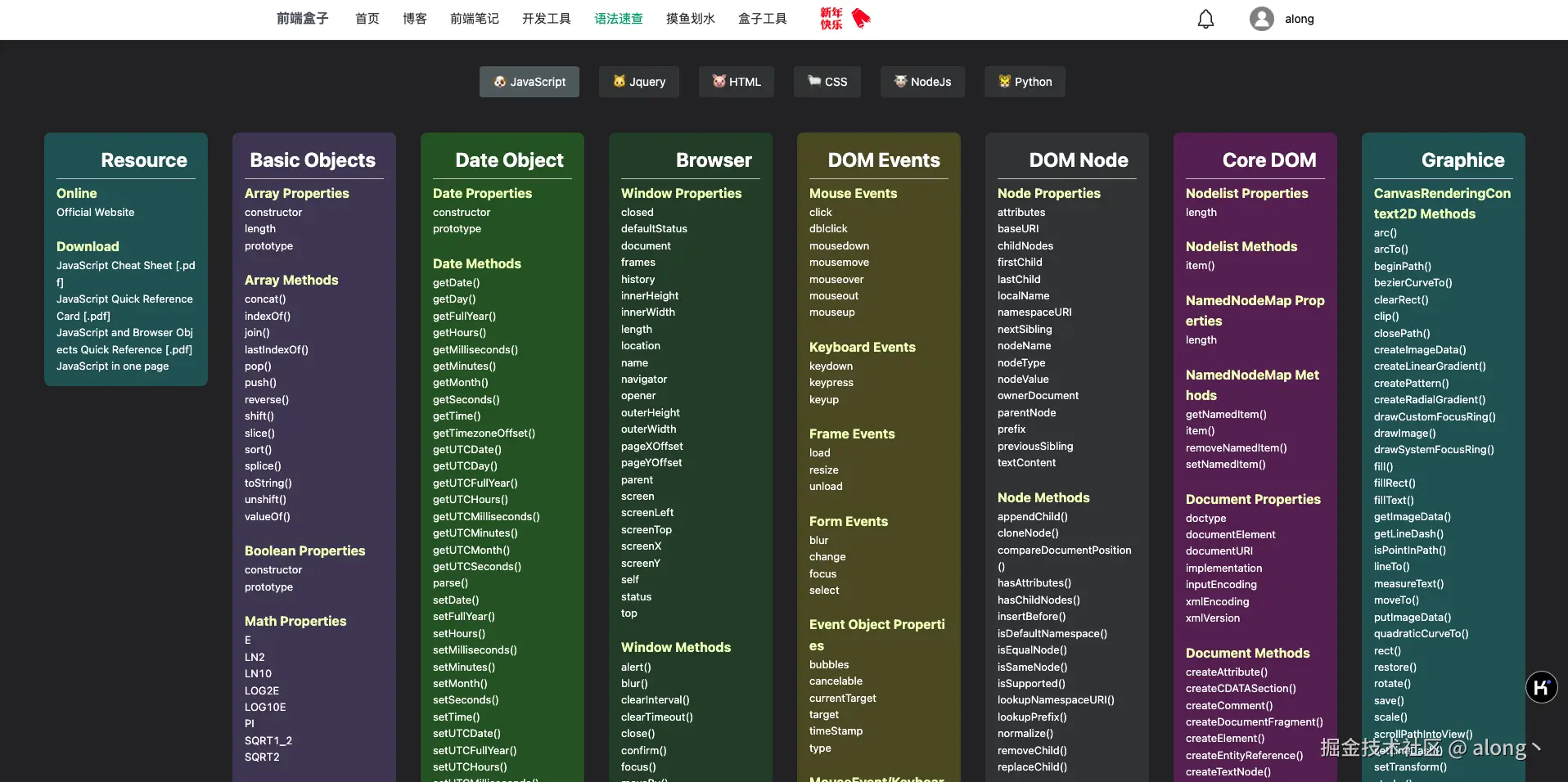Switch to the NodeJs tab
This screenshot has width=1568, height=782.
922,82
